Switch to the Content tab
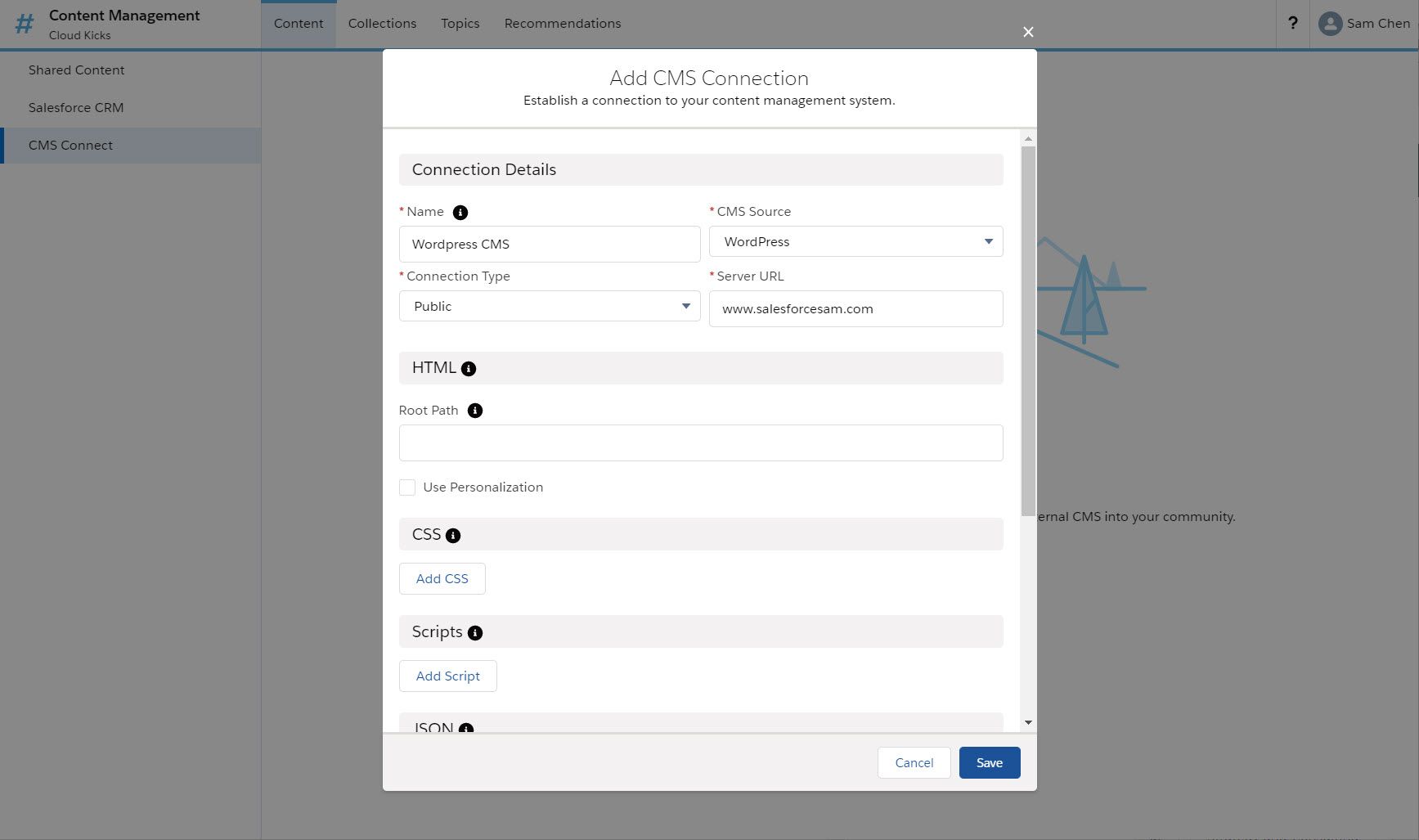 (x=299, y=24)
